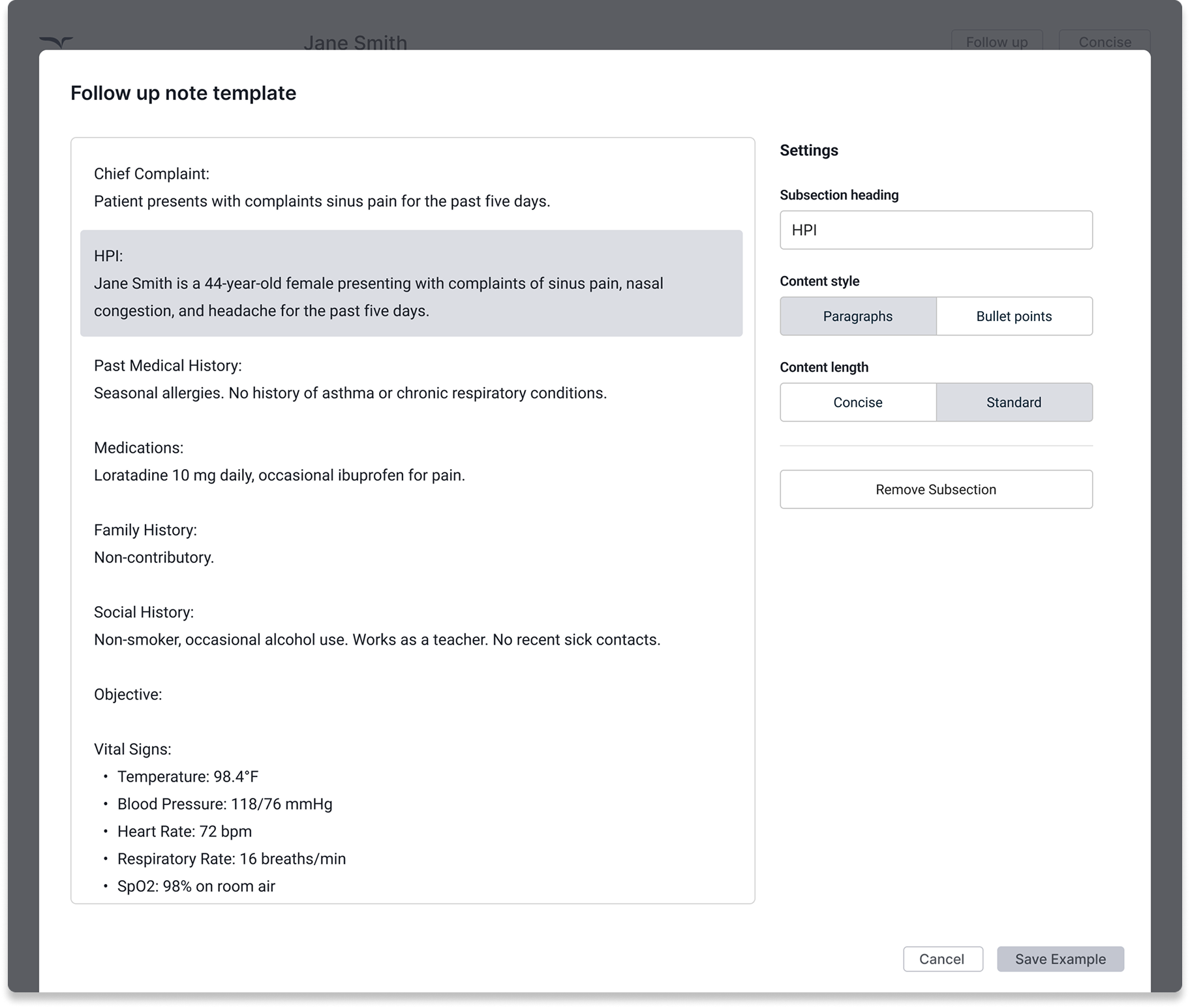Select Past Medical History heading
Screen dimensions: 1190x1008
168,365
